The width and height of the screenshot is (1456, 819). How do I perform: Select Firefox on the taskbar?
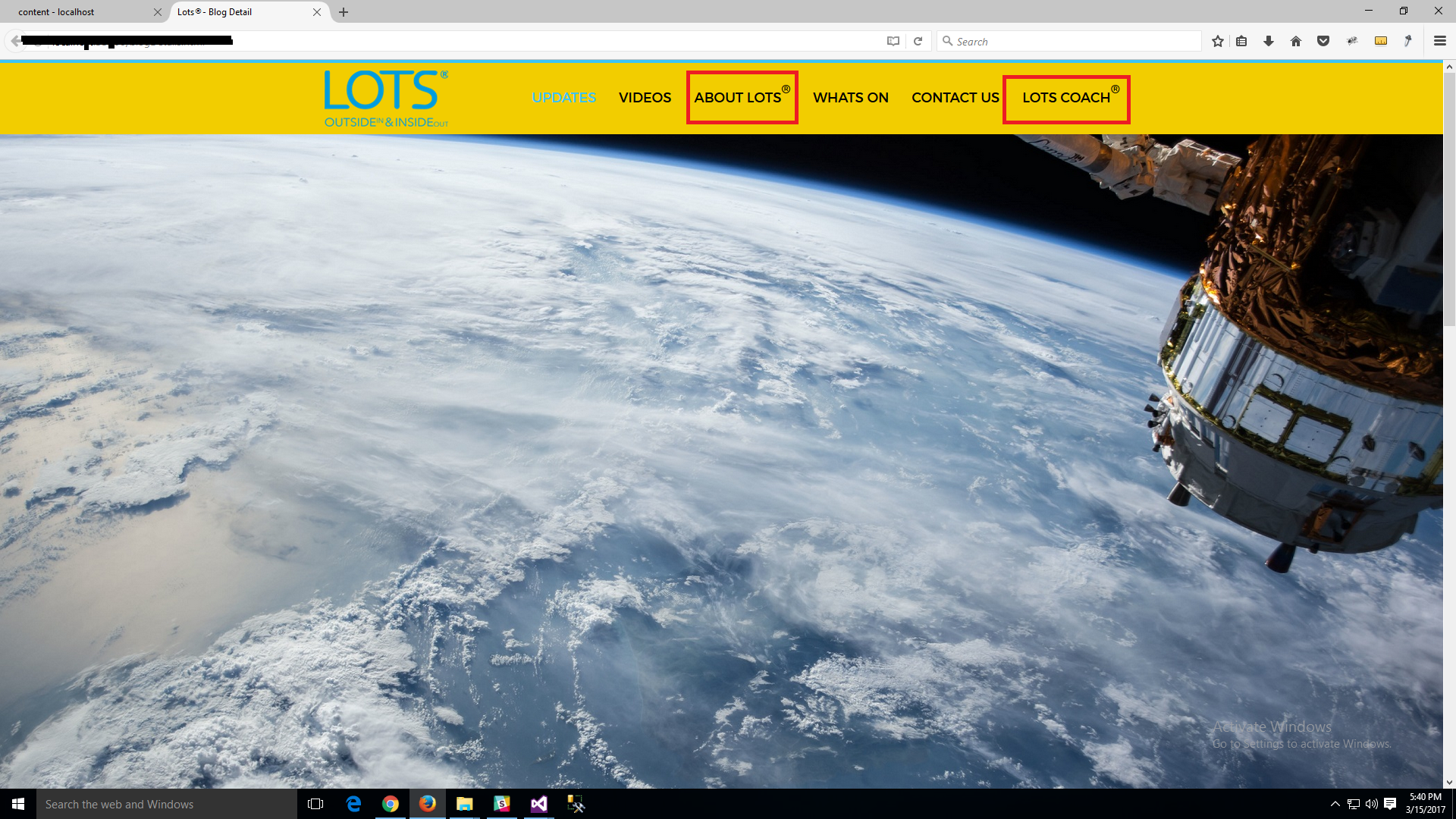428,804
